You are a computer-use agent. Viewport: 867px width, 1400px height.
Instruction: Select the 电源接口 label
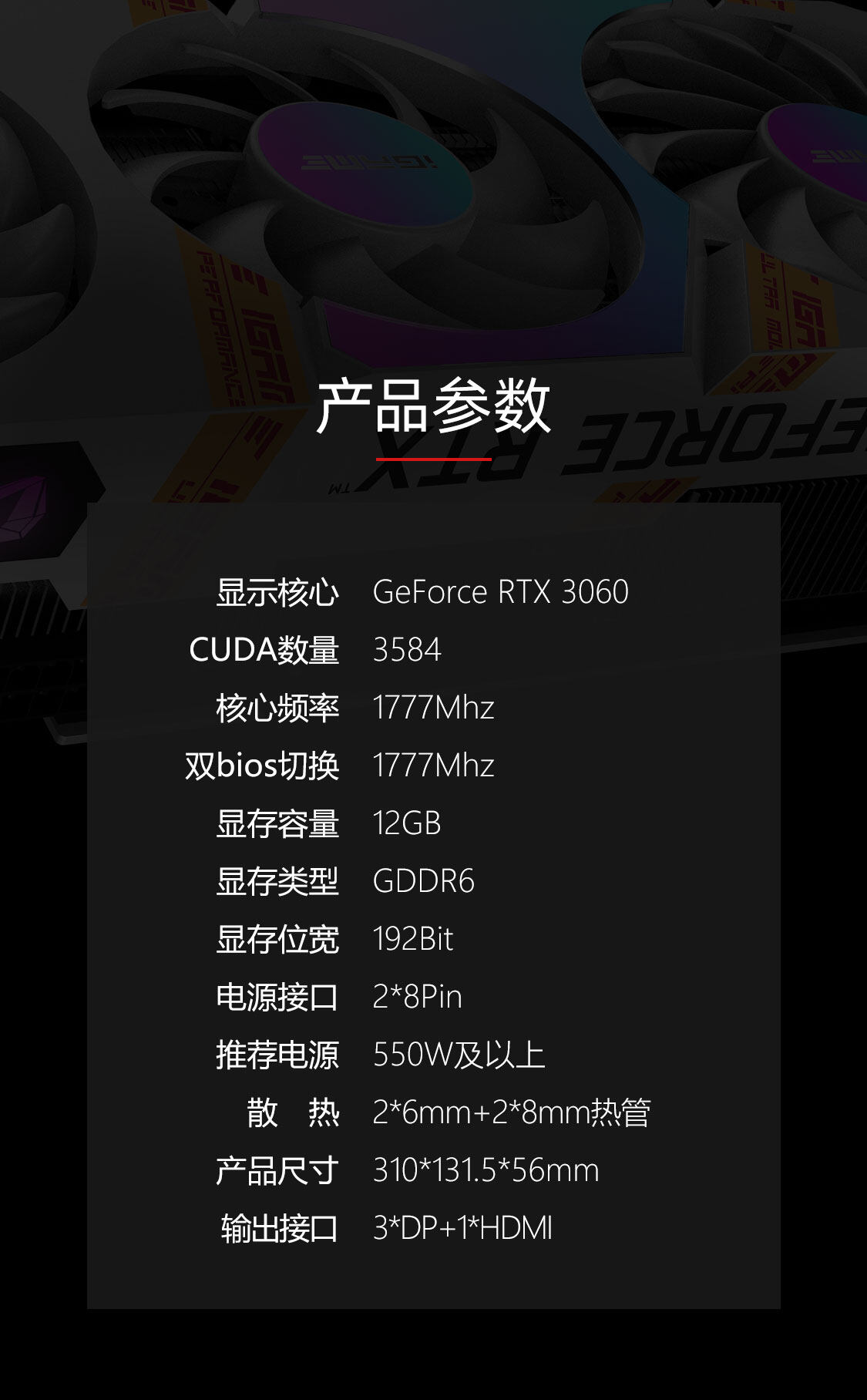click(x=277, y=997)
